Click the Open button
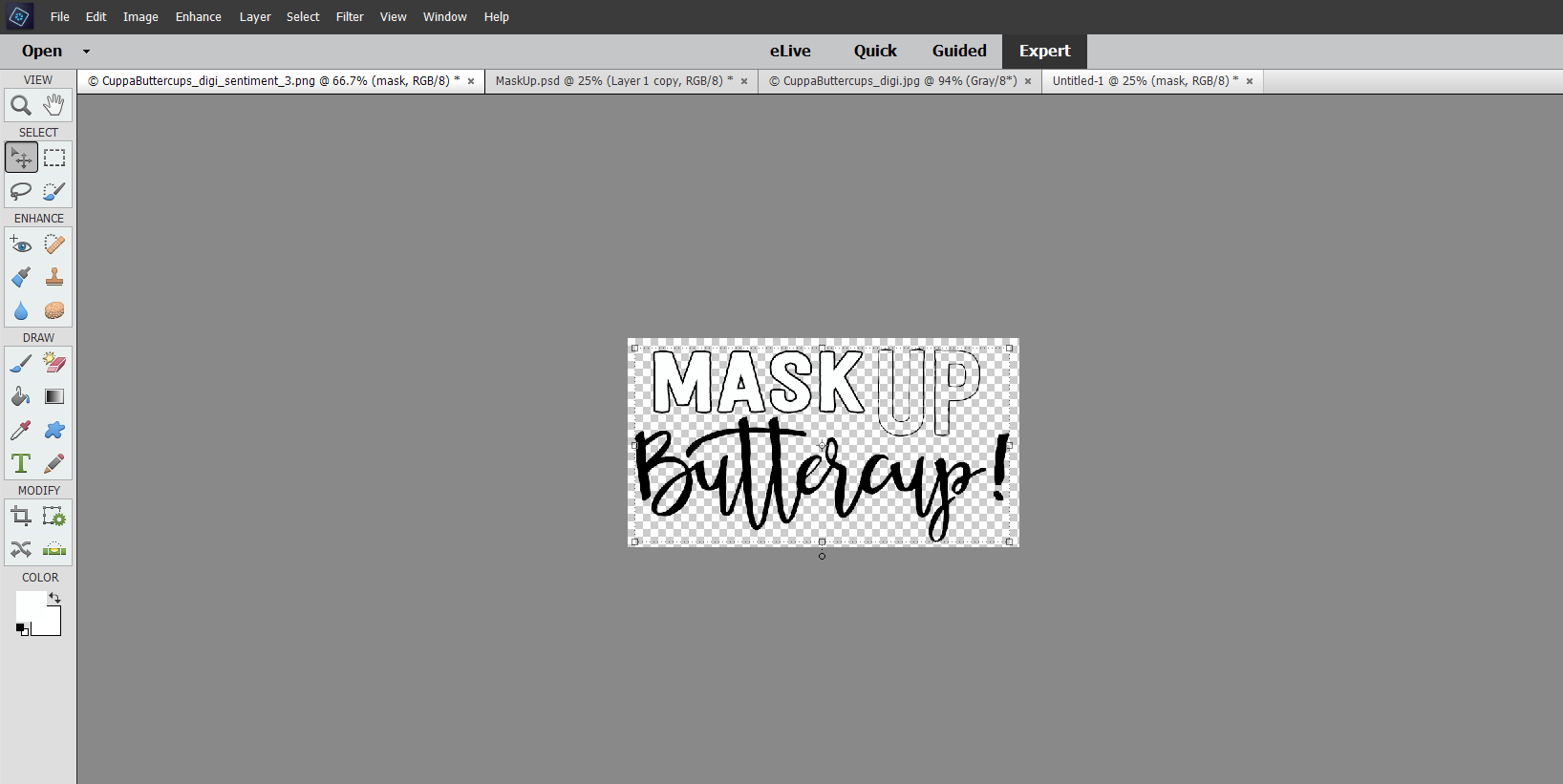The image size is (1563, 784). coord(42,52)
